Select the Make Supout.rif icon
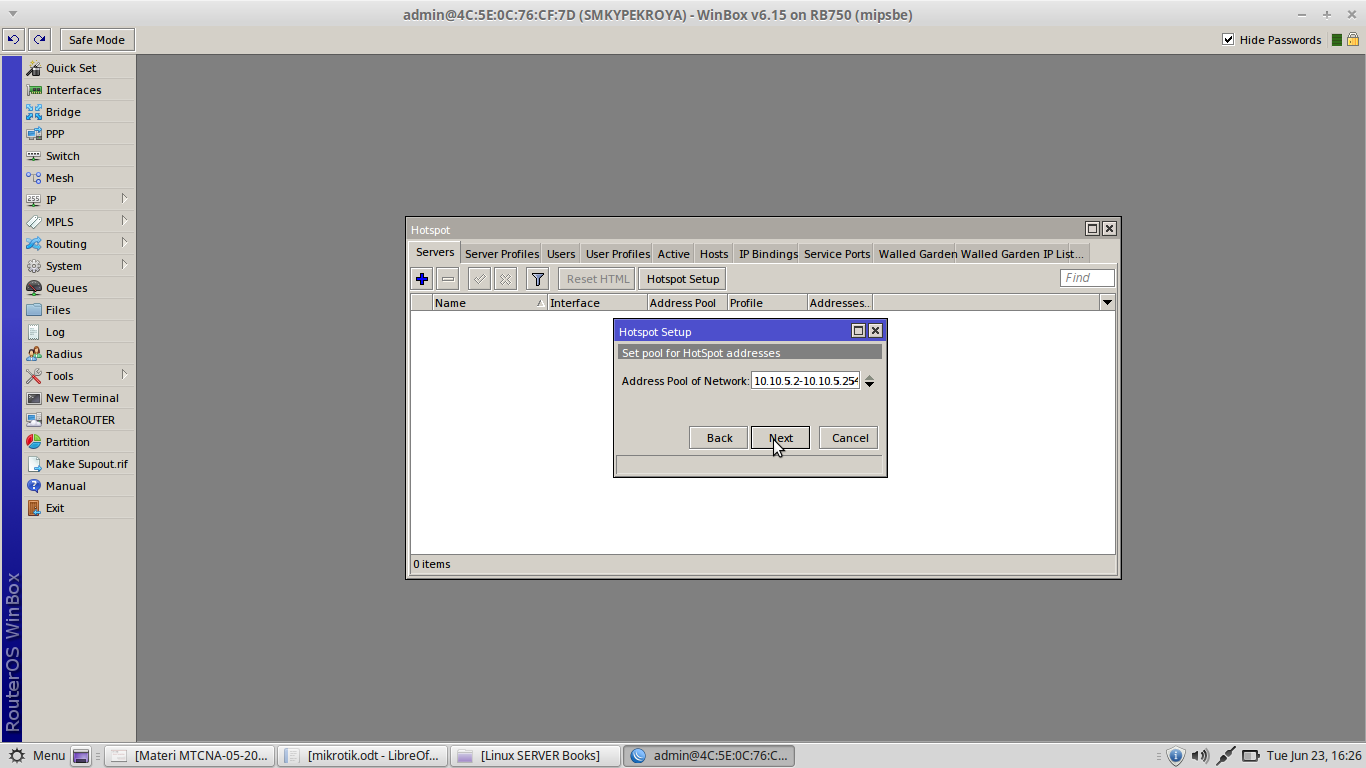This screenshot has width=1366, height=768. (x=34, y=464)
